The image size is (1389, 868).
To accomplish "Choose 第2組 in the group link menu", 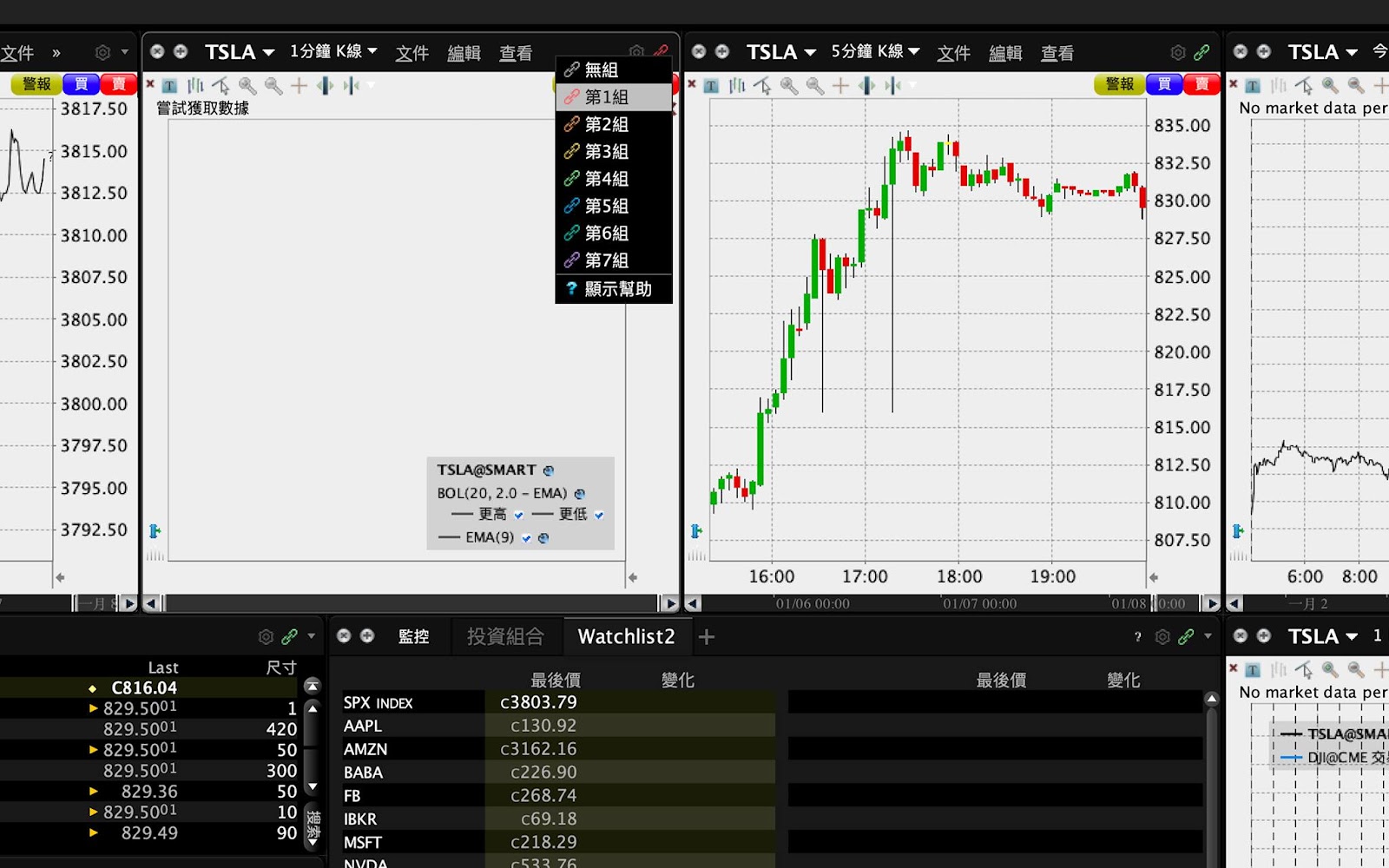I will [x=614, y=124].
